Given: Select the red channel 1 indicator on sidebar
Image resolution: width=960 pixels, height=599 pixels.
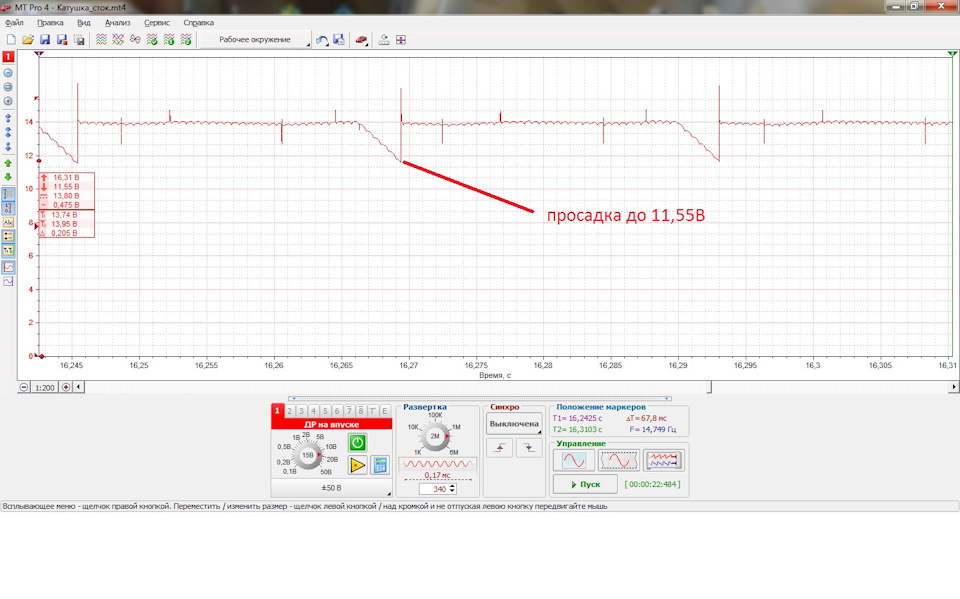Looking at the screenshot, I should (8, 56).
